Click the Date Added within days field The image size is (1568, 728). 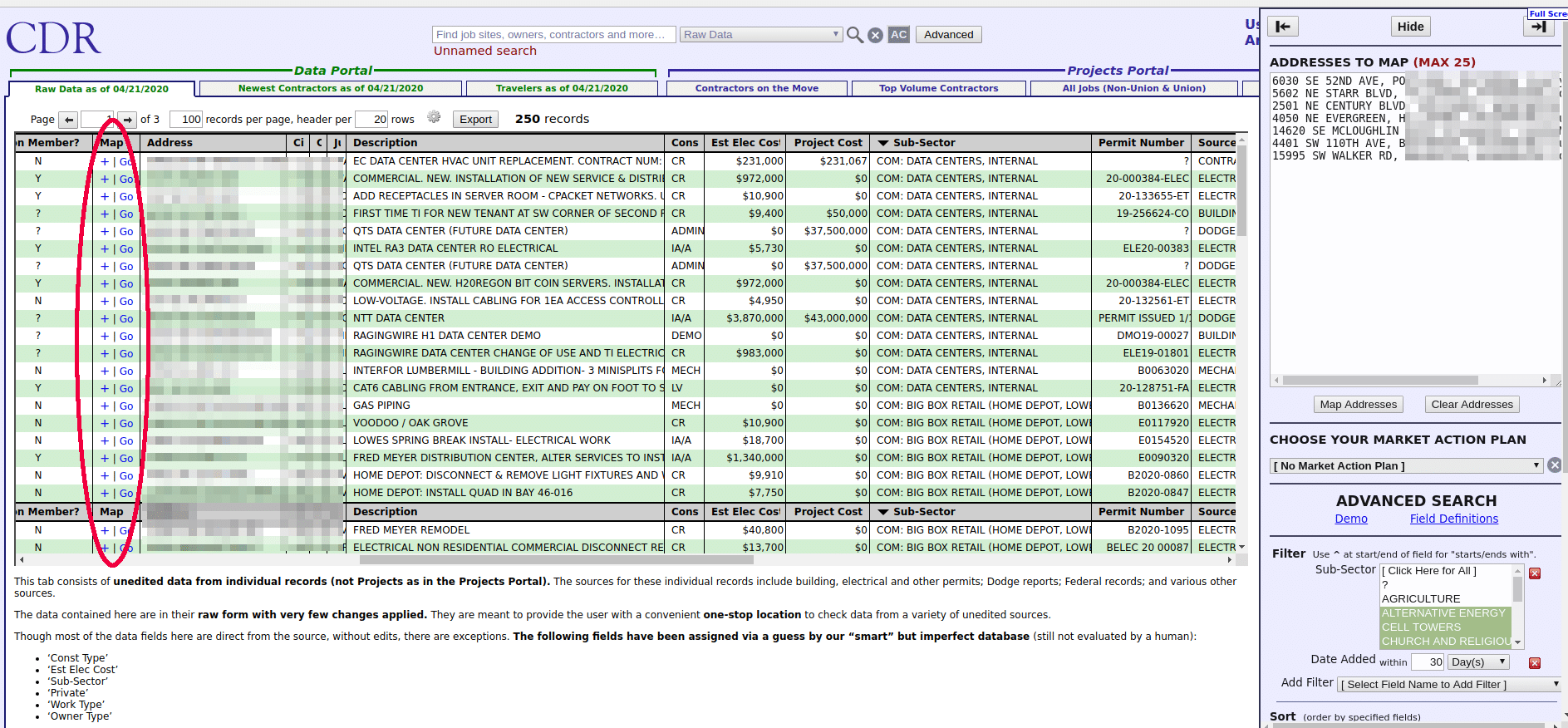1428,662
